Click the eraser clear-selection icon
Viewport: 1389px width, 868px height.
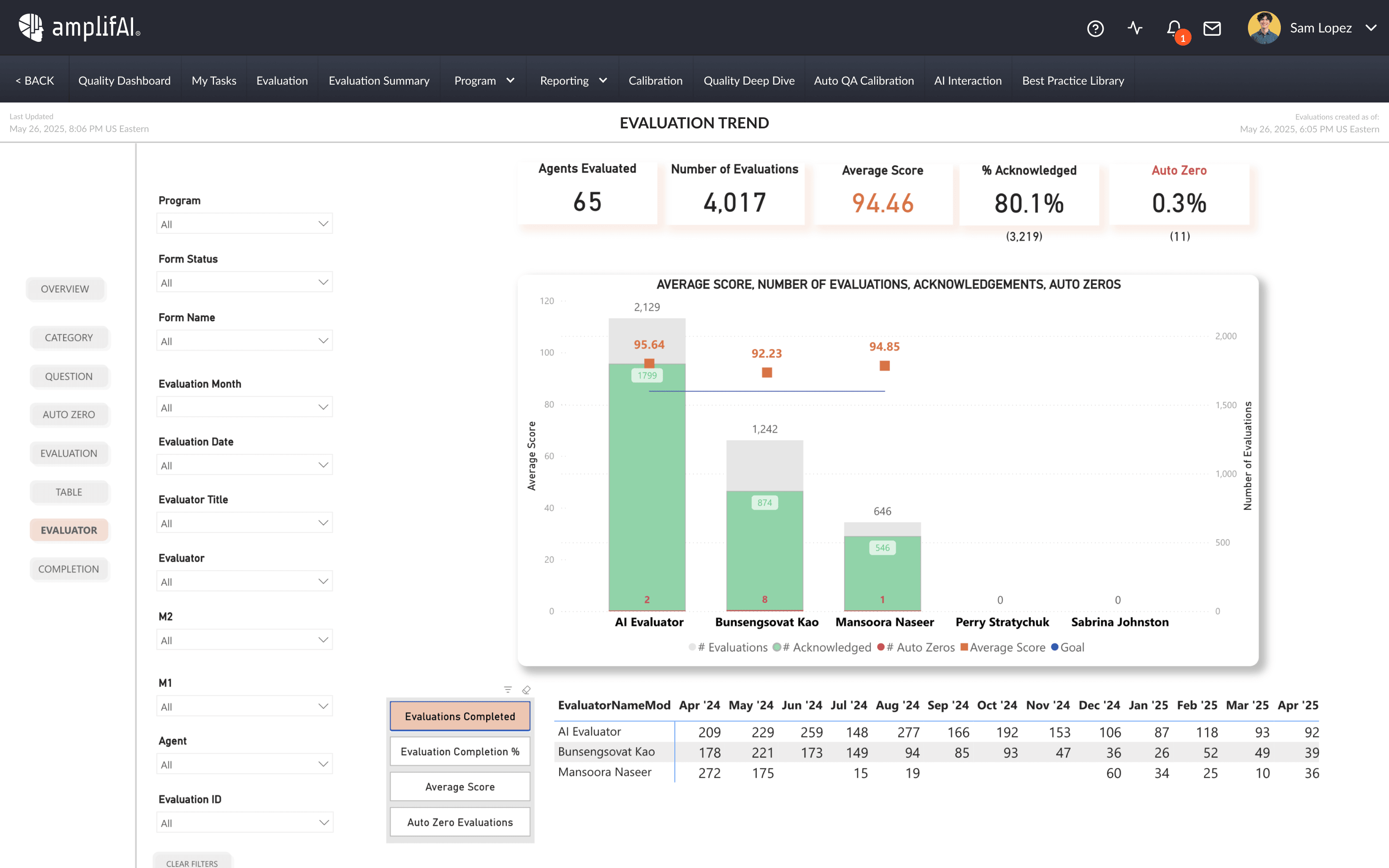tap(526, 689)
